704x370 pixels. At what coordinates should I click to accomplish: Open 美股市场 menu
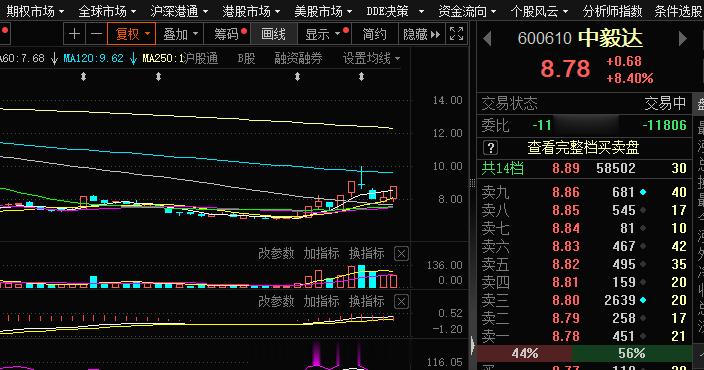pyautogui.click(x=323, y=11)
